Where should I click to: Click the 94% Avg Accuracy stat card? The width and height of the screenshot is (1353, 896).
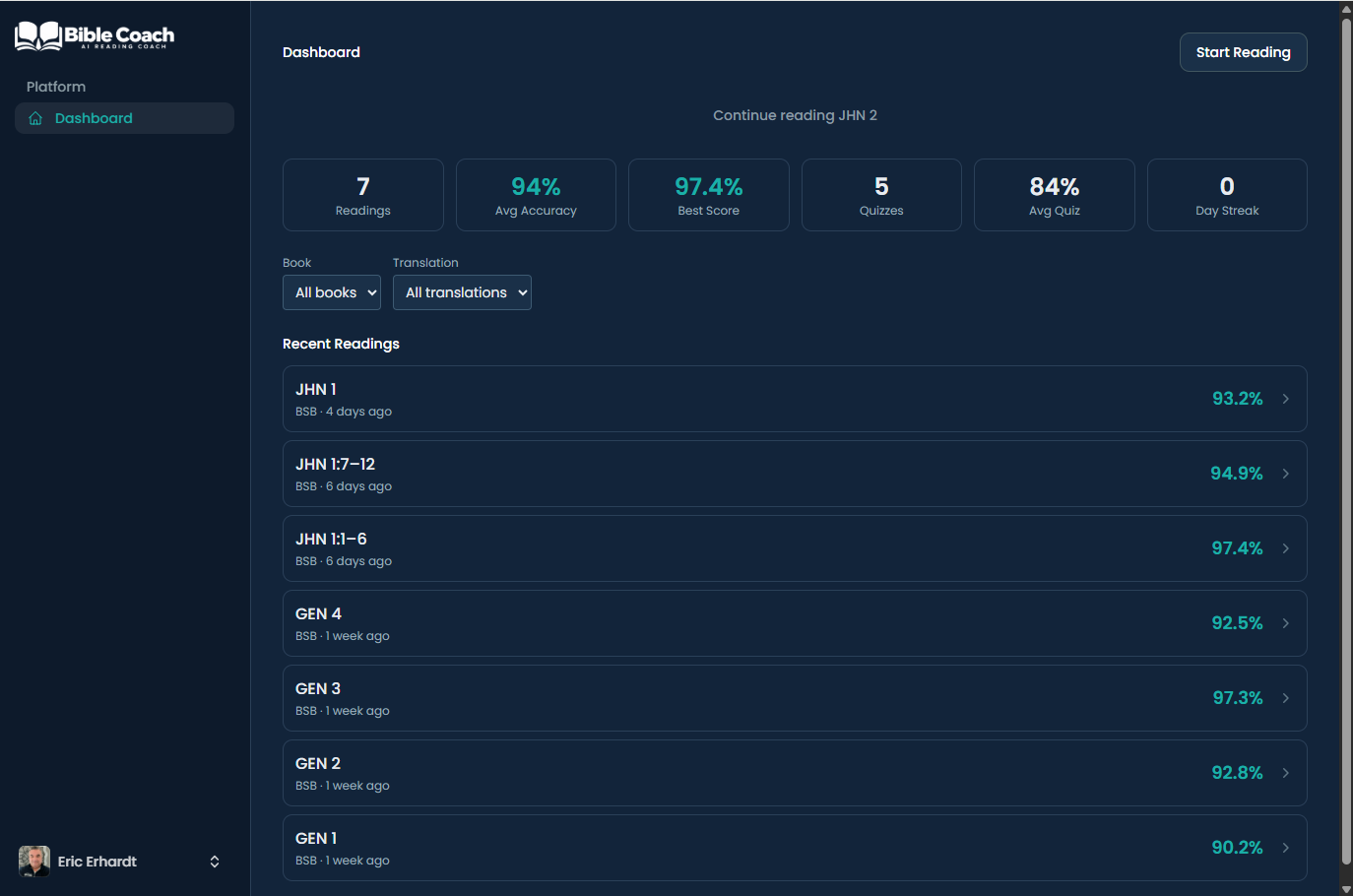[x=536, y=195]
